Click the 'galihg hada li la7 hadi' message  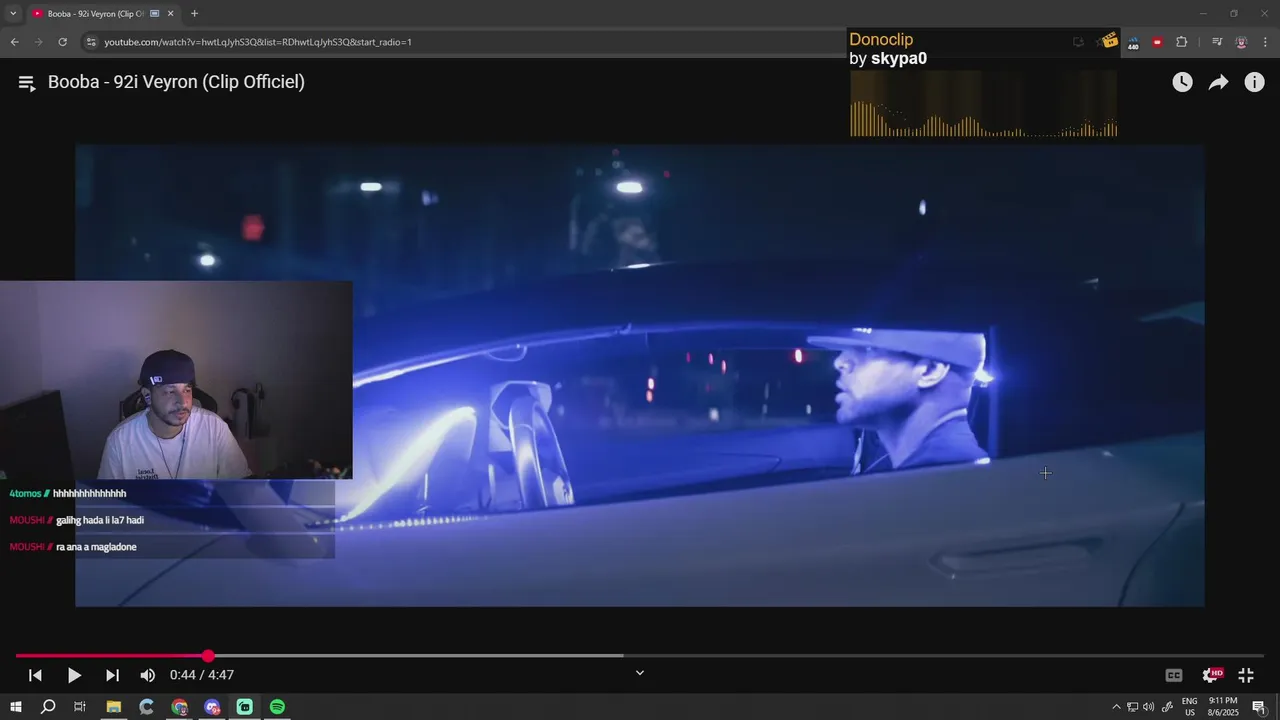(100, 520)
